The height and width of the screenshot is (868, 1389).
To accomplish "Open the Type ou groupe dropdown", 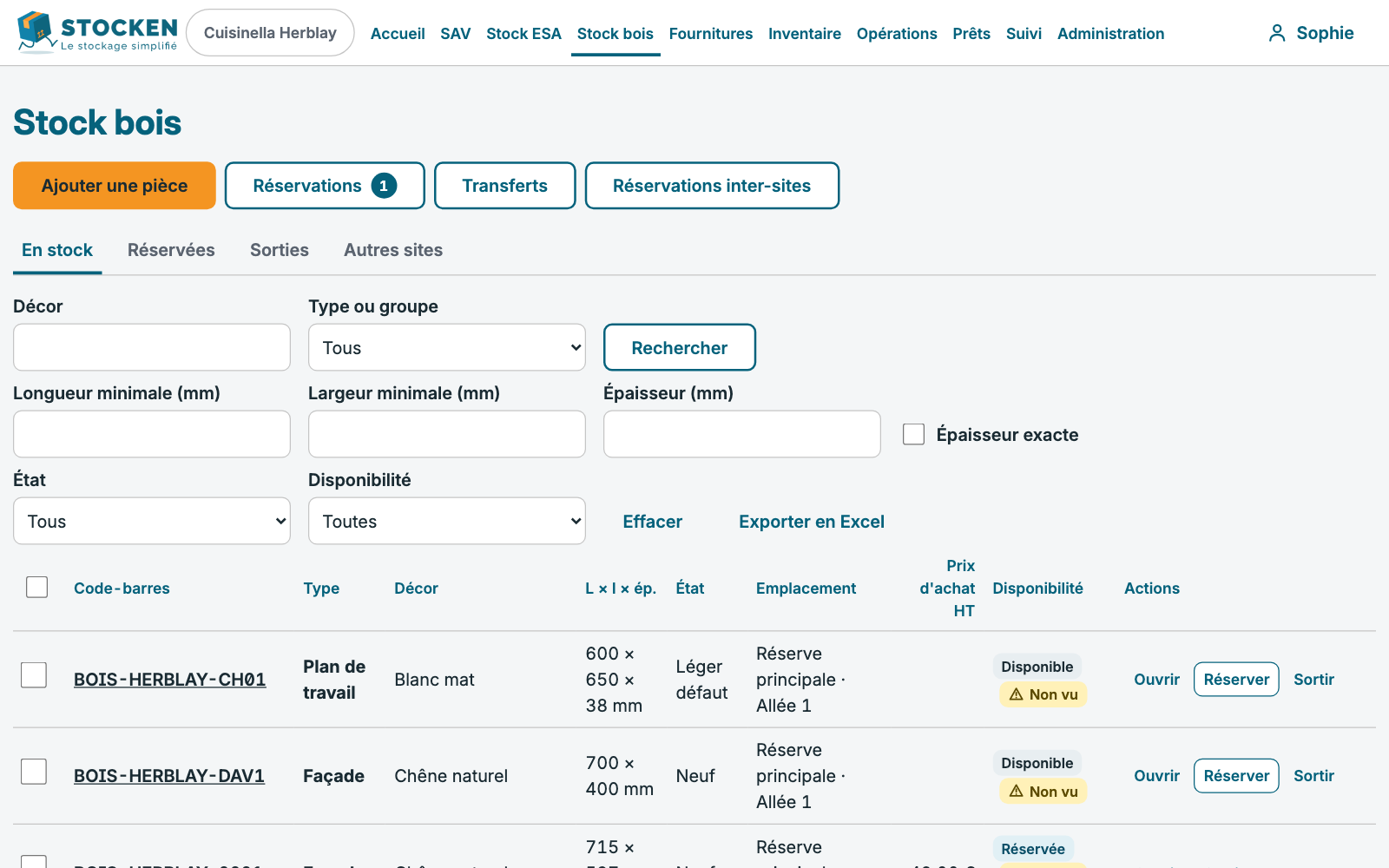I will pyautogui.click(x=447, y=347).
